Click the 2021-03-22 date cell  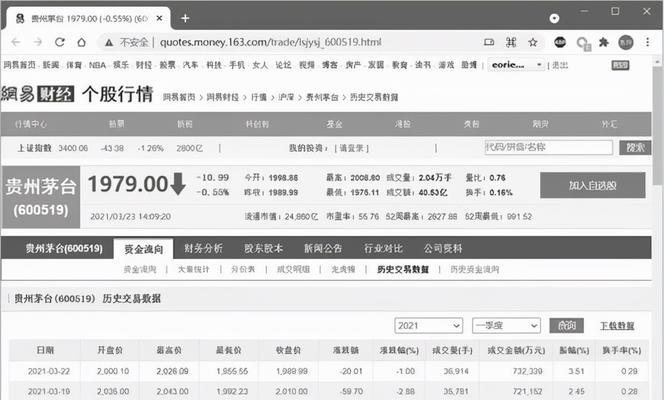point(49,371)
